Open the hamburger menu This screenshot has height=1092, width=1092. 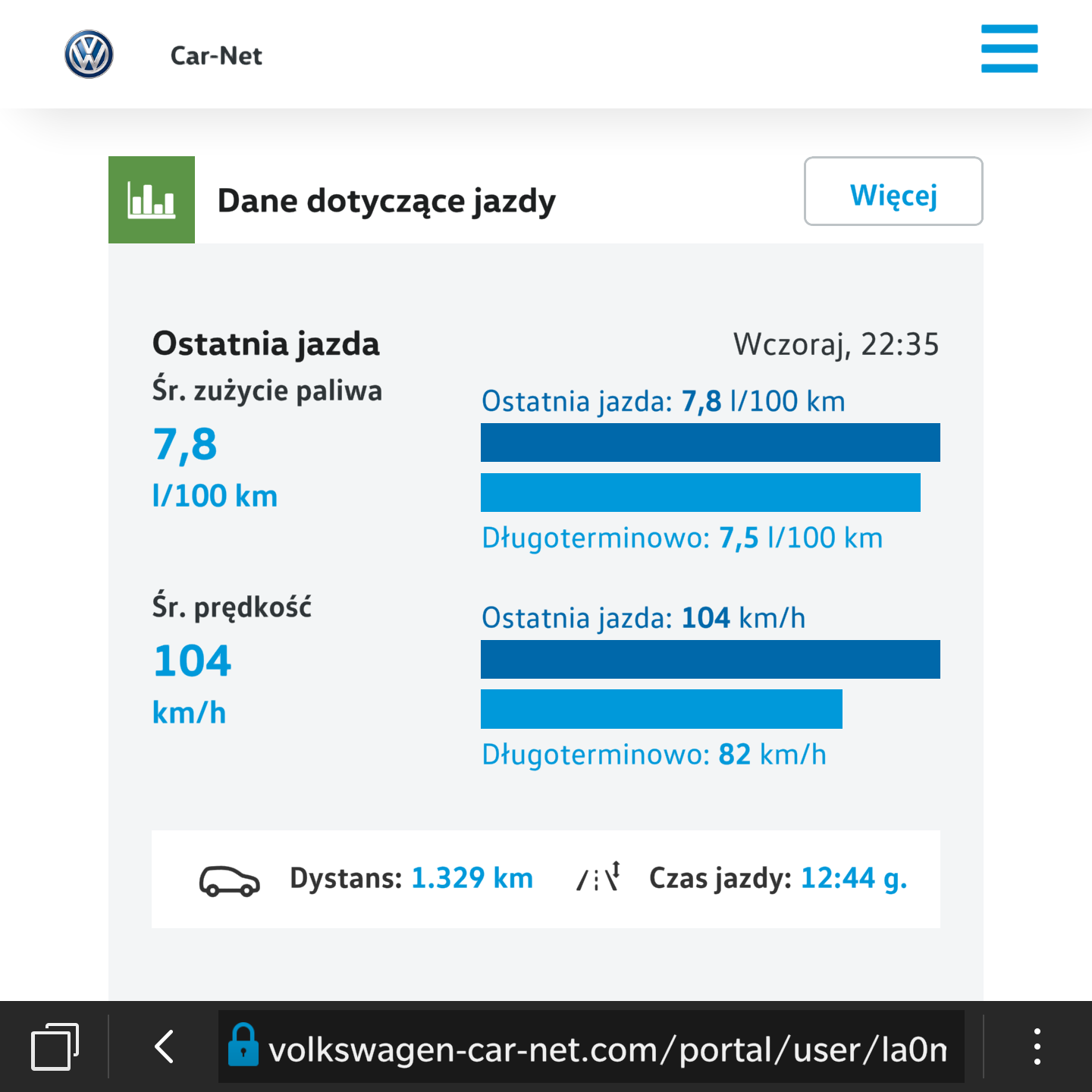click(x=1009, y=49)
